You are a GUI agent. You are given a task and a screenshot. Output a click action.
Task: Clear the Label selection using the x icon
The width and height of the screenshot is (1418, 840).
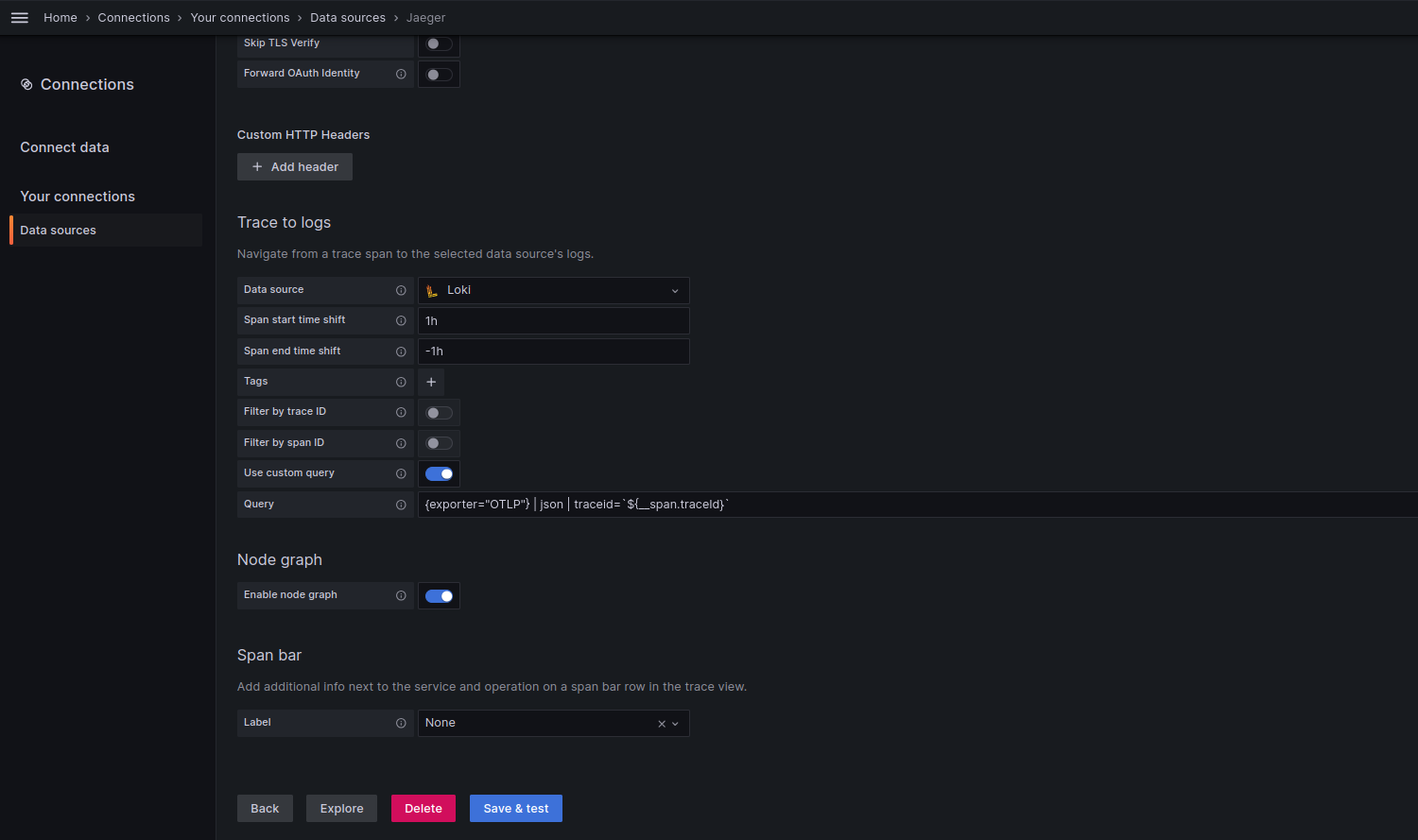click(x=661, y=723)
